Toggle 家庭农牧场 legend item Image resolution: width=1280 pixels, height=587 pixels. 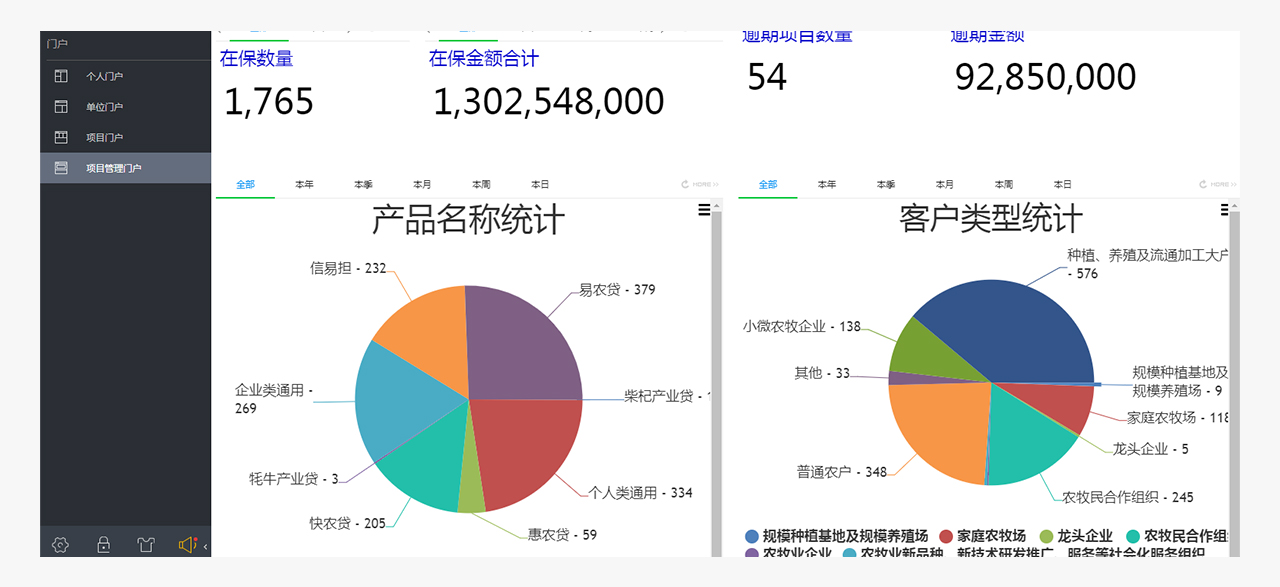coord(982,536)
